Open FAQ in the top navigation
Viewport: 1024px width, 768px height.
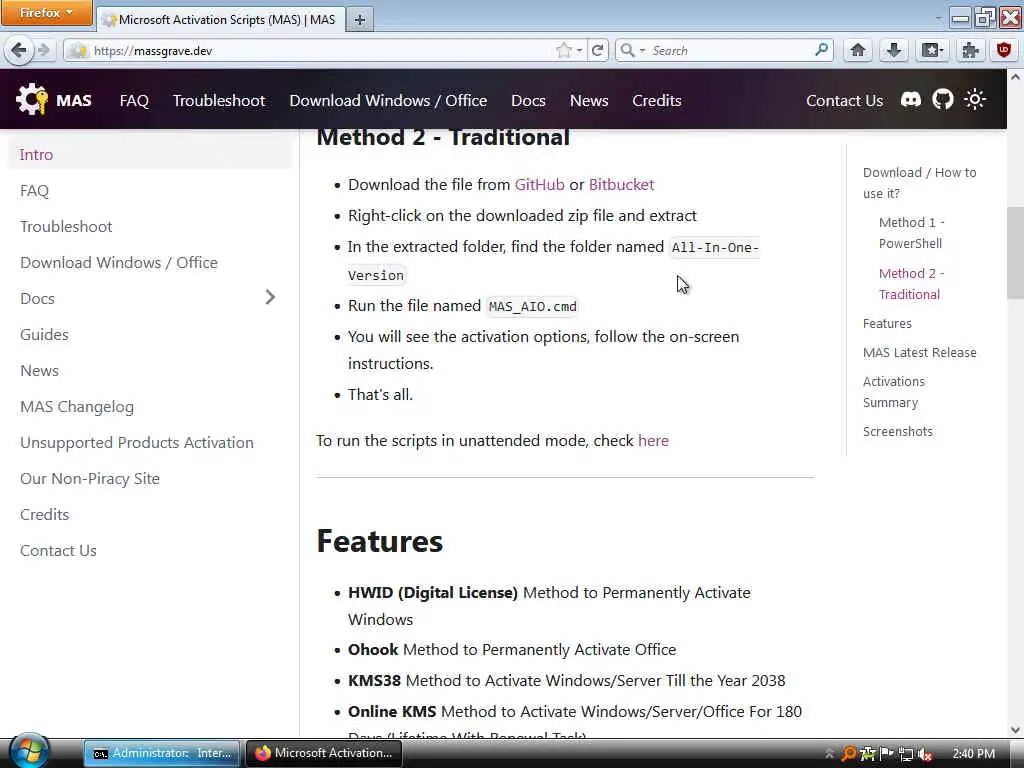[134, 101]
